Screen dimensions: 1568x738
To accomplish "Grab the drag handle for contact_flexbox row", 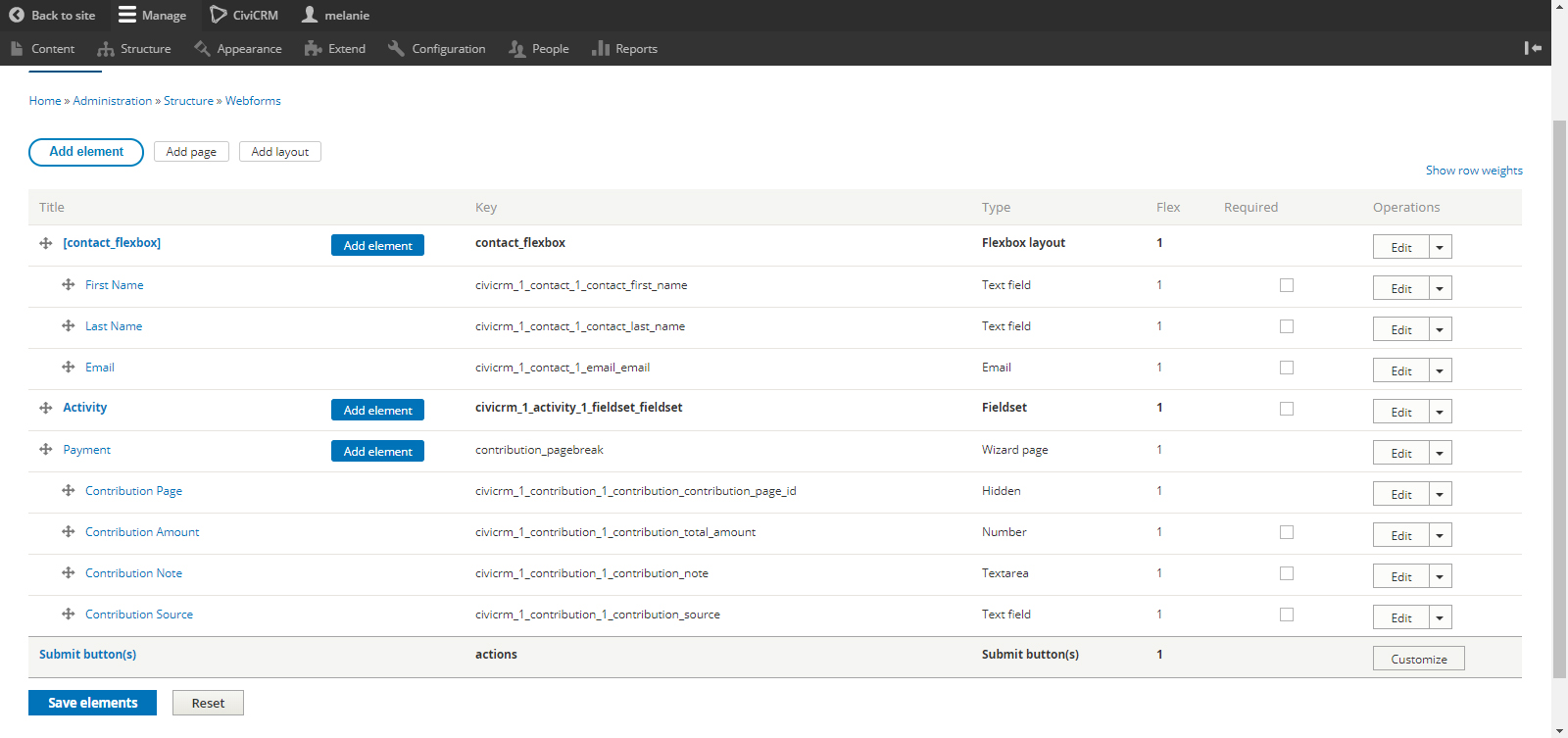I will click(x=46, y=243).
